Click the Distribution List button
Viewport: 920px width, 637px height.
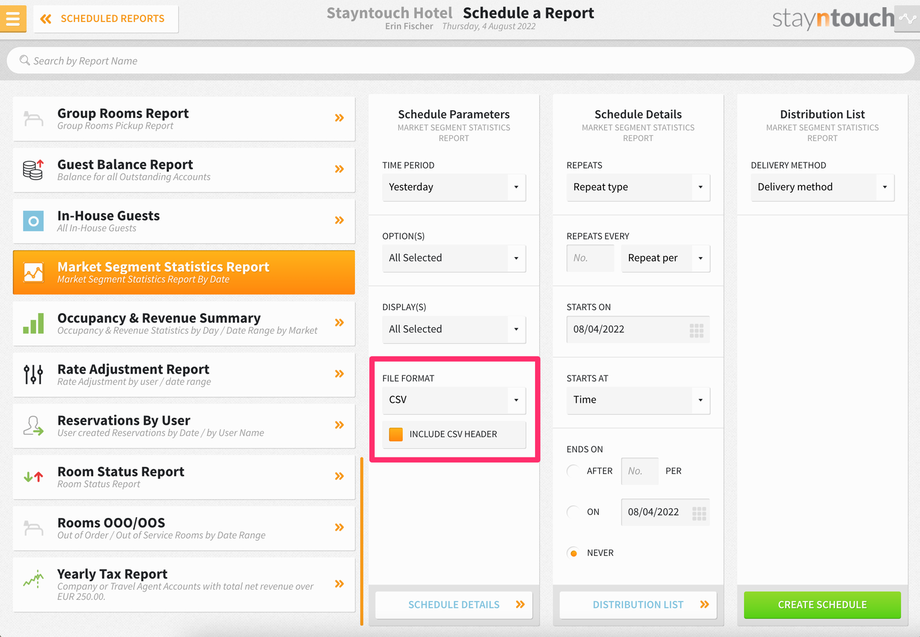(x=638, y=605)
